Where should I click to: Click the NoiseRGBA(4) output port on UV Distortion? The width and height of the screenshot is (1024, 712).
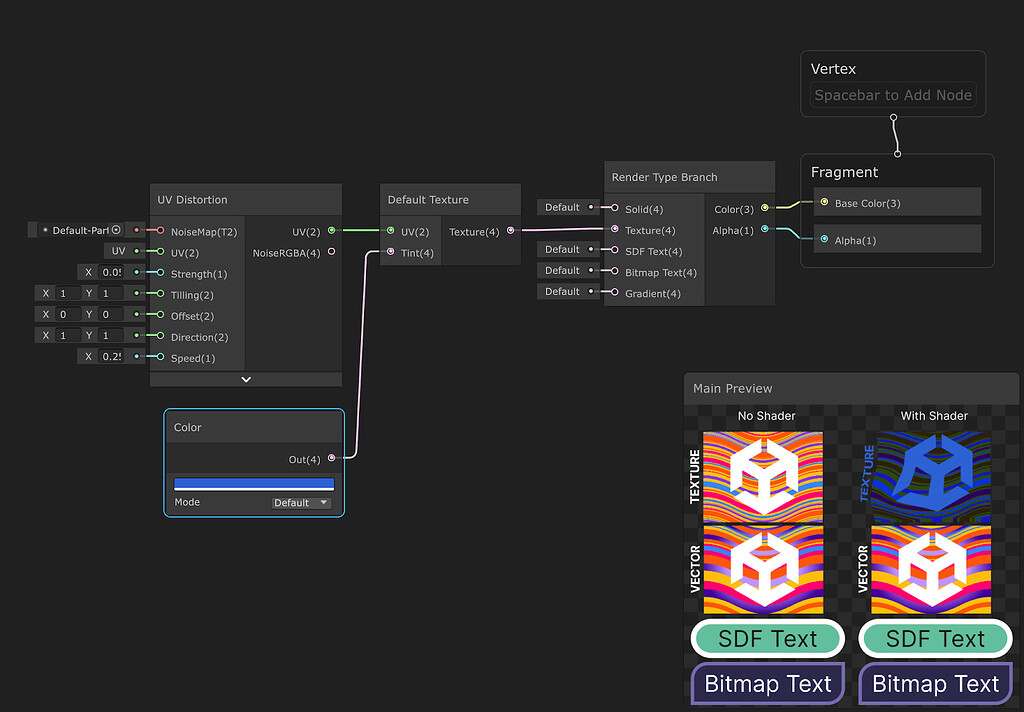[331, 253]
